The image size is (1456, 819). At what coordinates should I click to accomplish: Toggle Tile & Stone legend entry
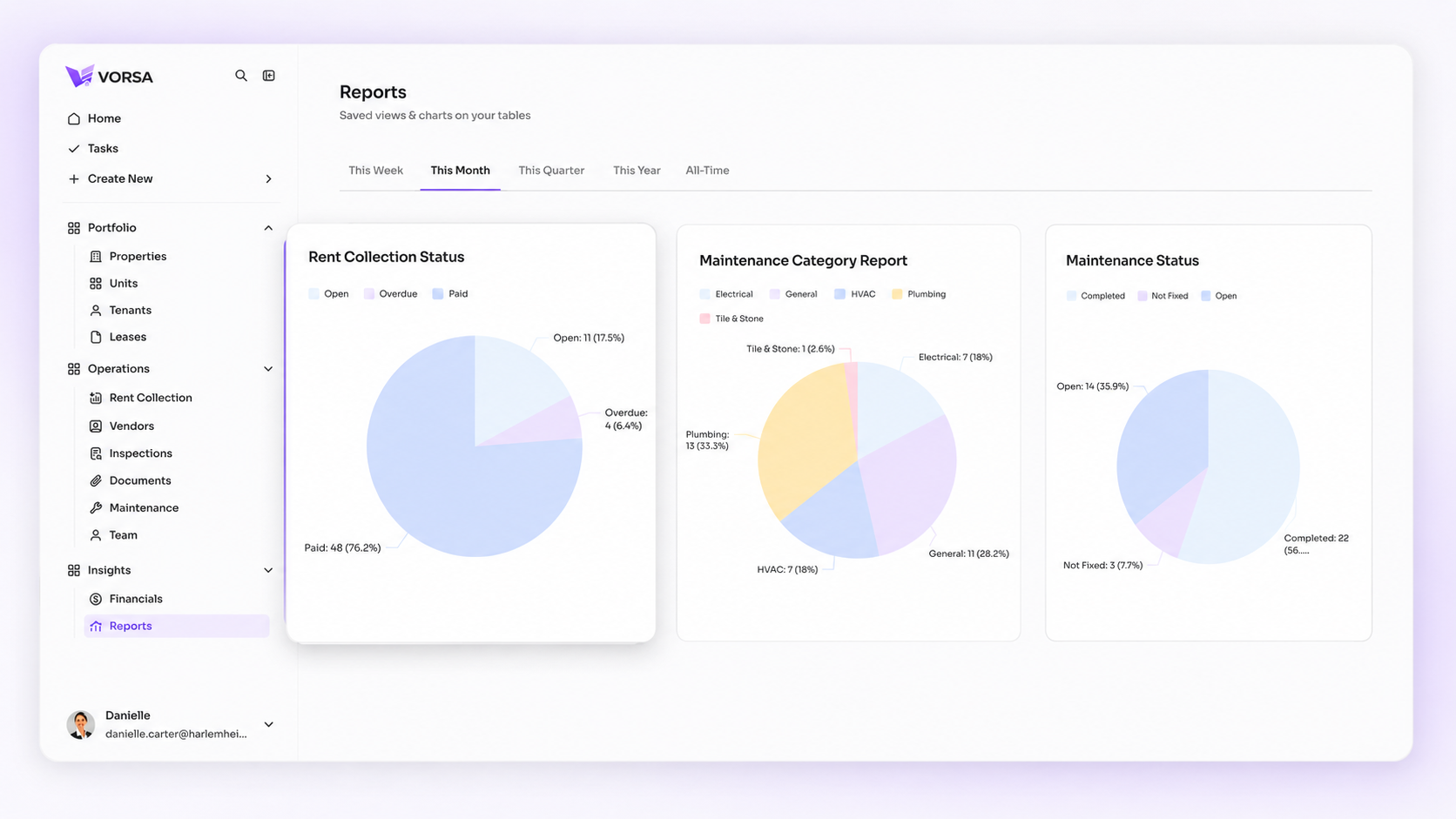tap(731, 319)
